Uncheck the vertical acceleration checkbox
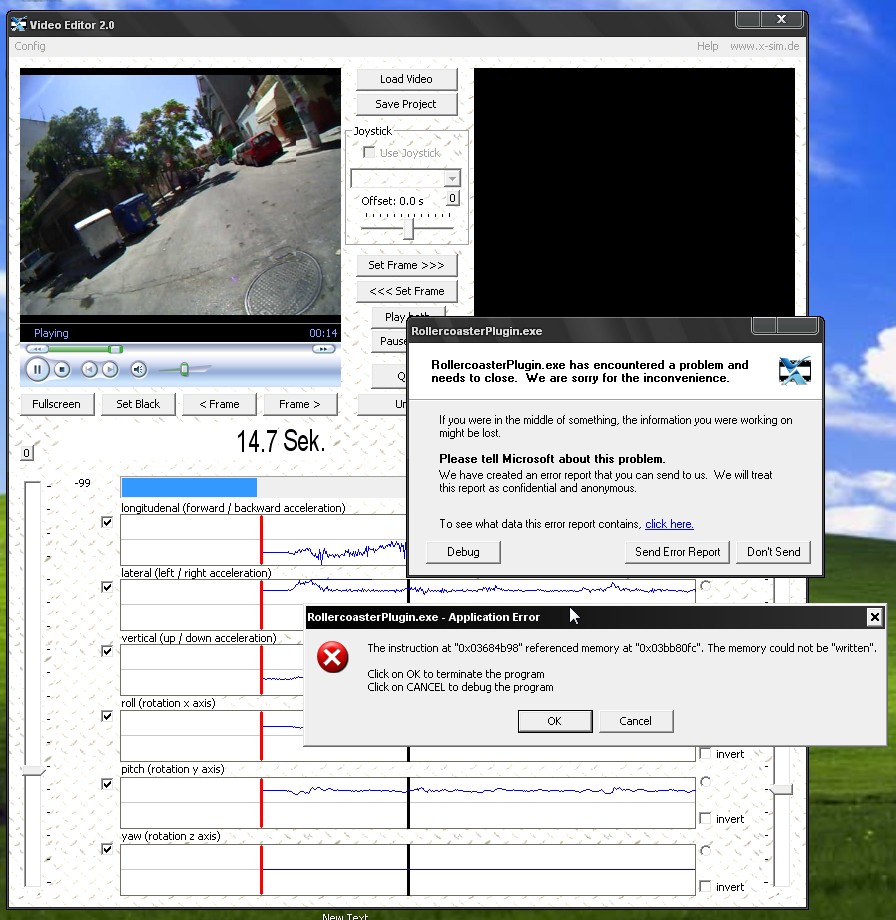896x920 pixels. (x=107, y=651)
